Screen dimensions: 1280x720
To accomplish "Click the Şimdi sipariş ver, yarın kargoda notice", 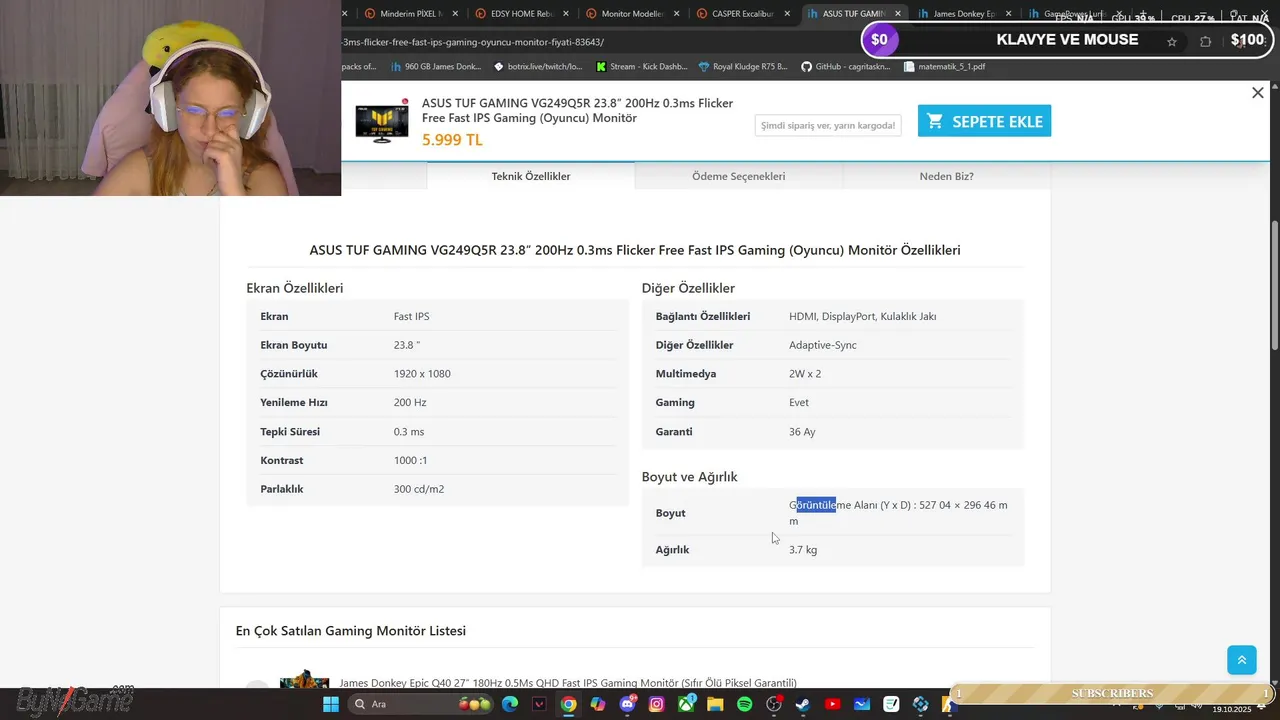I will 828,125.
